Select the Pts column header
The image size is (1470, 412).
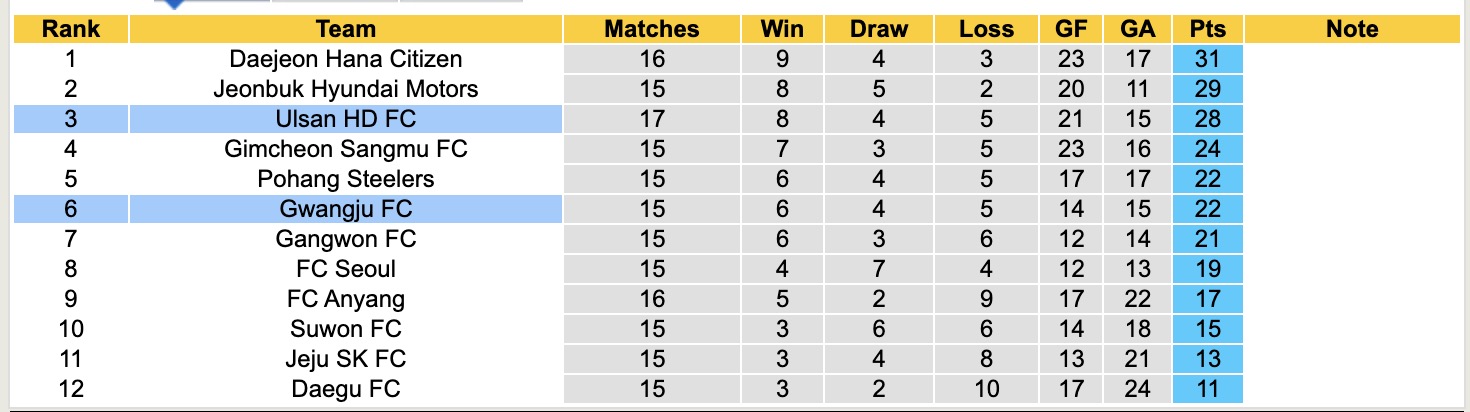(x=1207, y=29)
